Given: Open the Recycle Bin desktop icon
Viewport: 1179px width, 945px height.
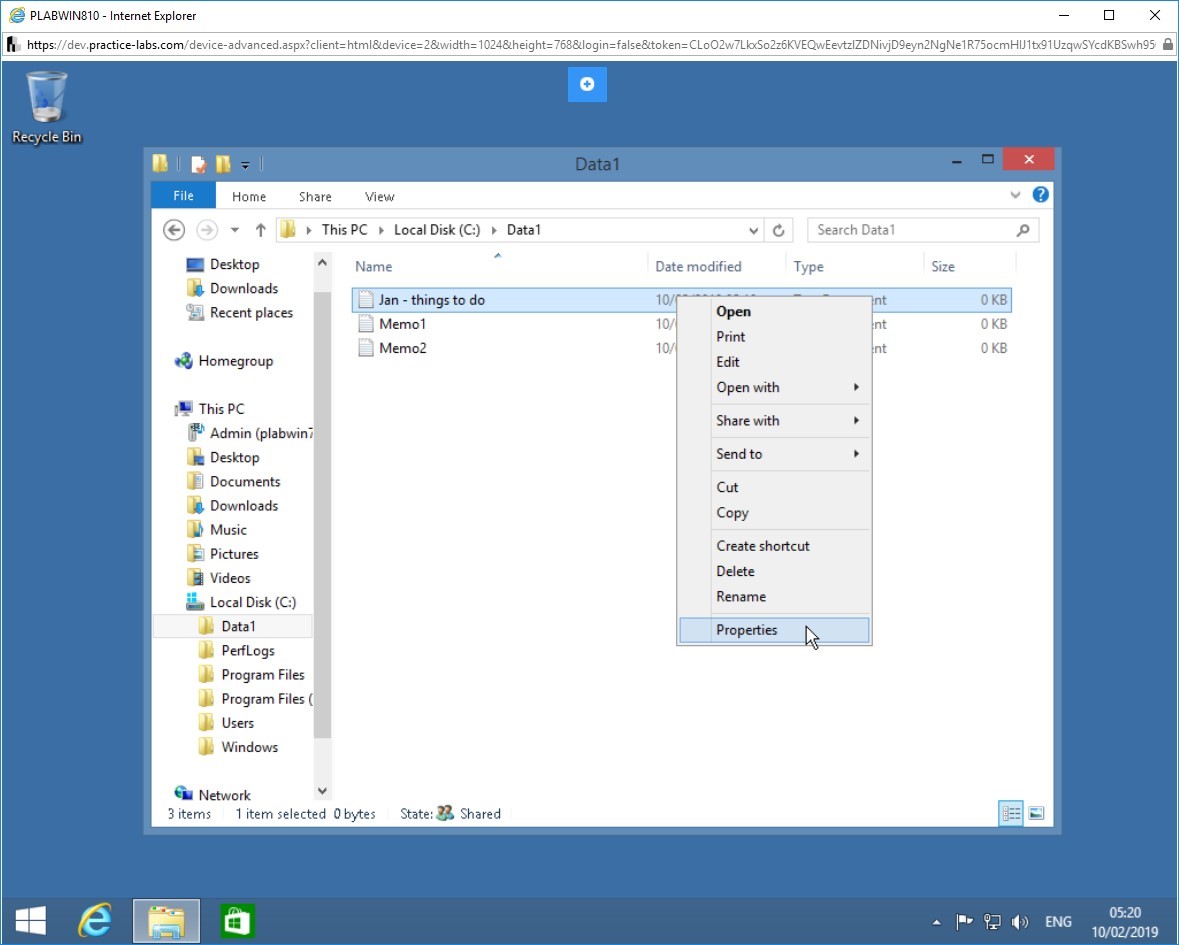Looking at the screenshot, I should point(47,107).
